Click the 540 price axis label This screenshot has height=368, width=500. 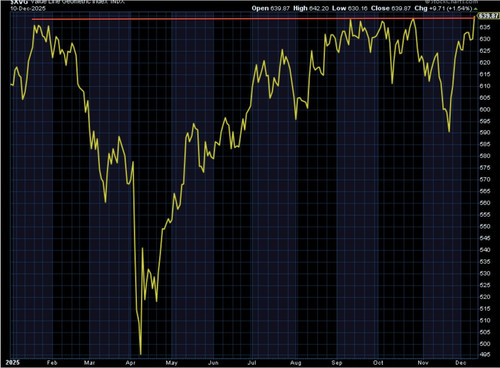[485, 250]
